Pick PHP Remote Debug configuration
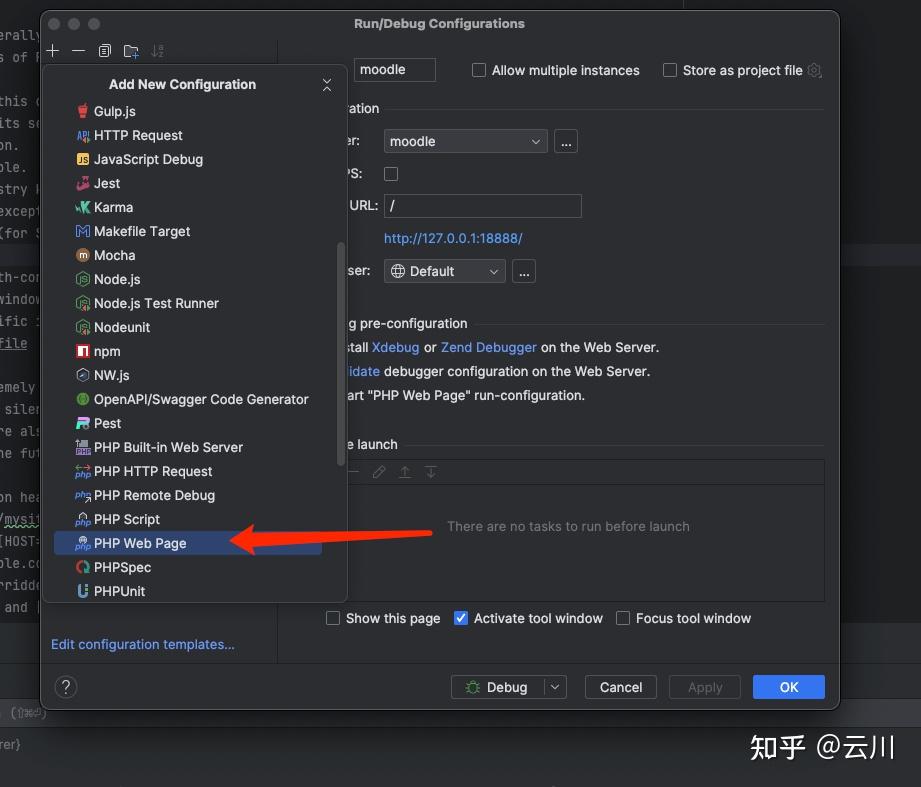This screenshot has width=921, height=787. (x=188, y=496)
